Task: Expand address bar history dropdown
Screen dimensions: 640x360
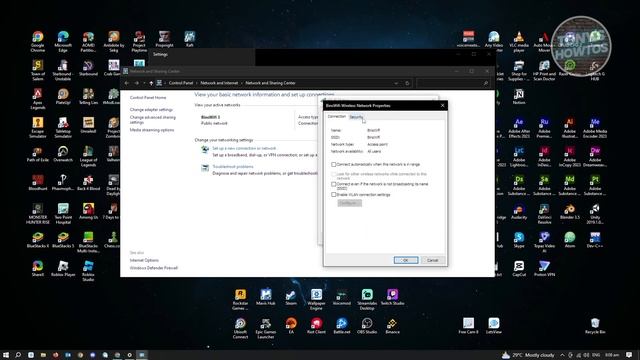Action: pyautogui.click(x=396, y=83)
